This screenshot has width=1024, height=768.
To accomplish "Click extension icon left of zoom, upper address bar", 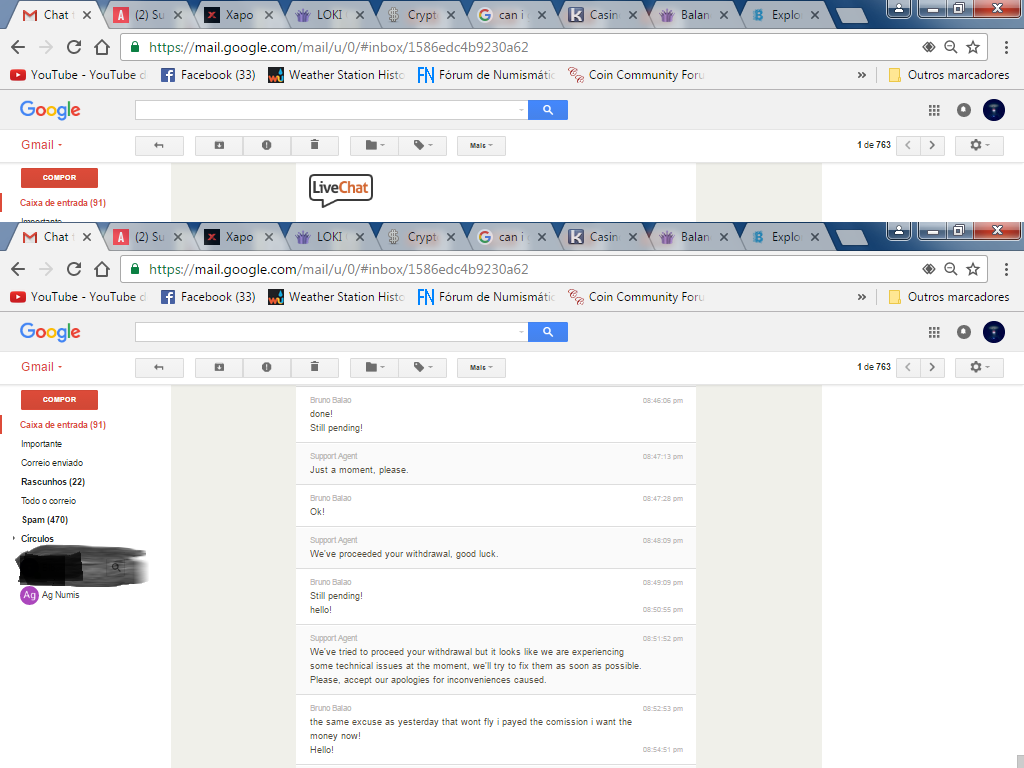I will click(x=929, y=47).
